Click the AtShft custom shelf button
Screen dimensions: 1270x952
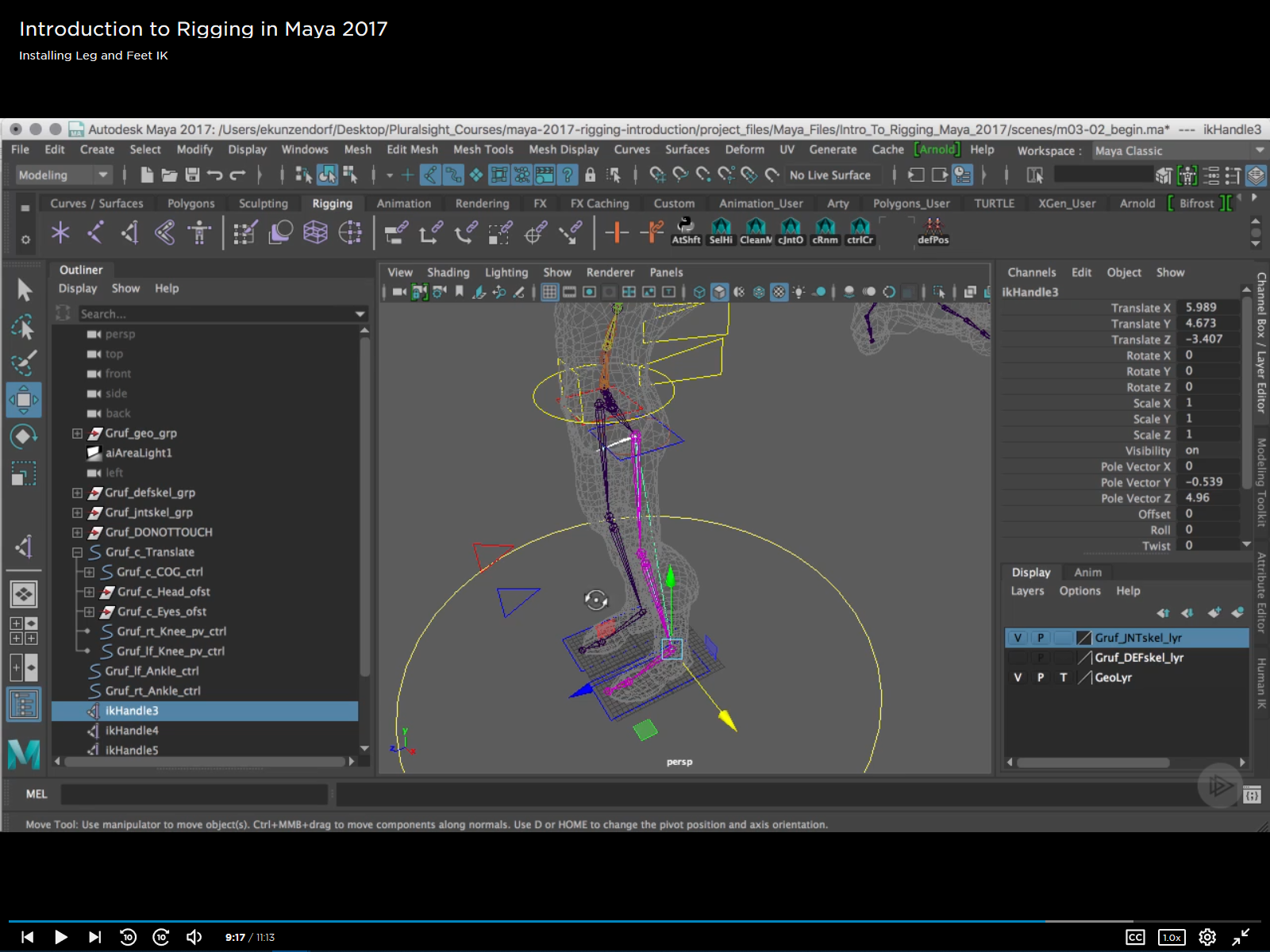686,231
